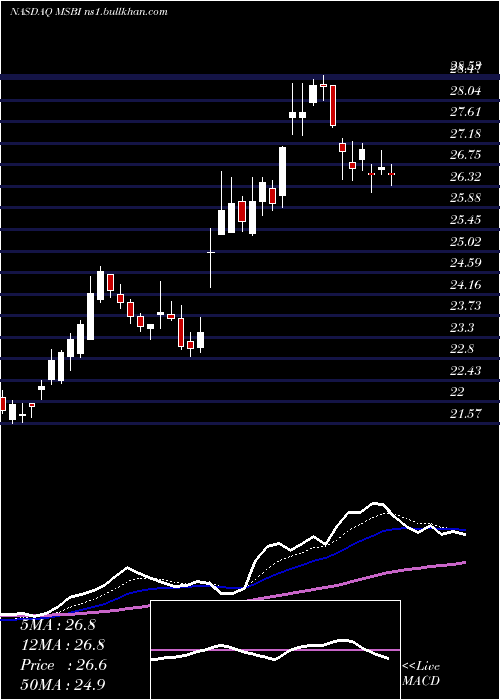Select the 23.73 price axis label
Screen dimensions: 500x700
[465, 305]
